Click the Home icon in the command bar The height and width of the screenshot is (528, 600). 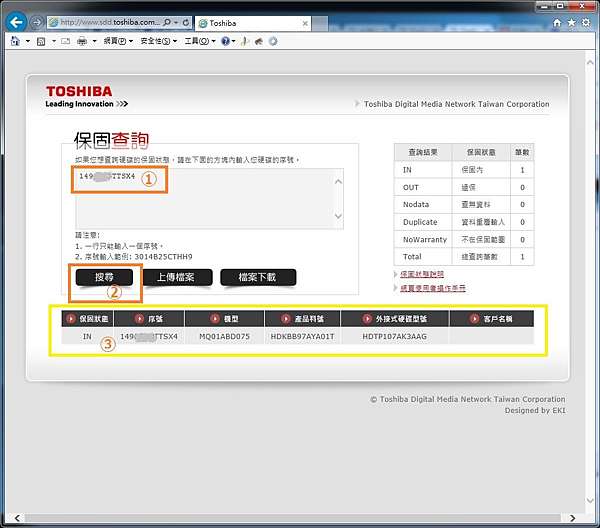point(15,41)
